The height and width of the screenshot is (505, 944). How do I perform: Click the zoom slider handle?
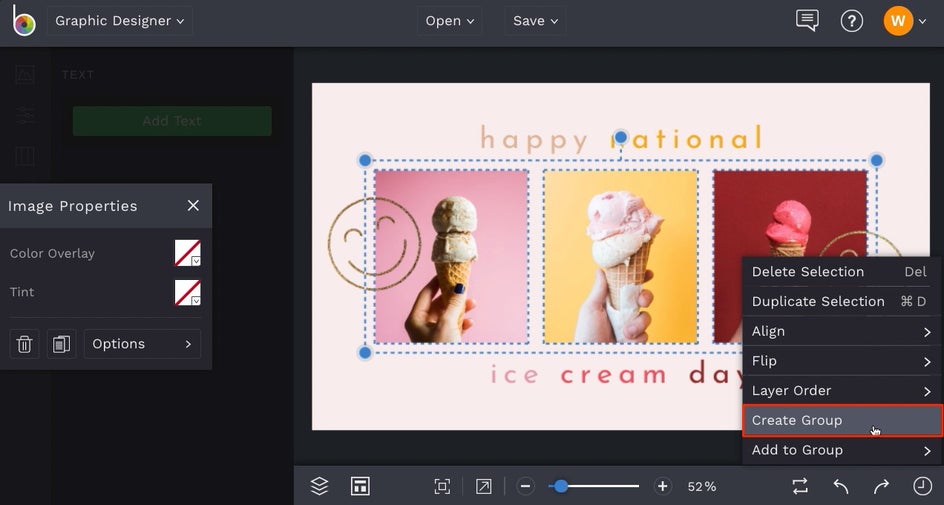pyautogui.click(x=560, y=486)
